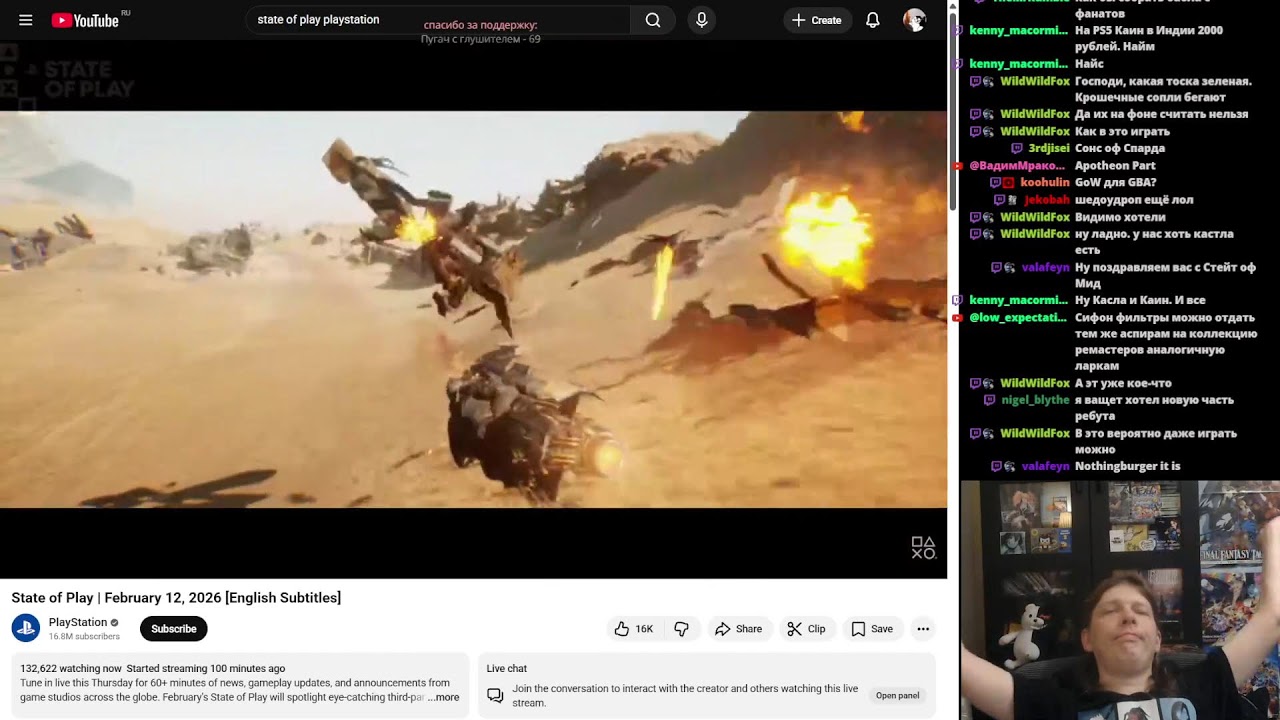
Task: Open the live chat panel
Action: tap(897, 696)
